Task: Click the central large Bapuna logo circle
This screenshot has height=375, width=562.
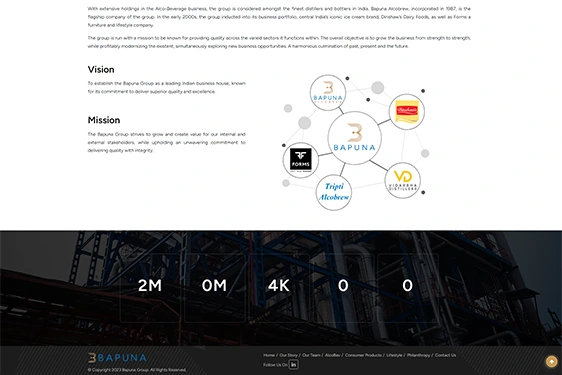Action: [354, 138]
